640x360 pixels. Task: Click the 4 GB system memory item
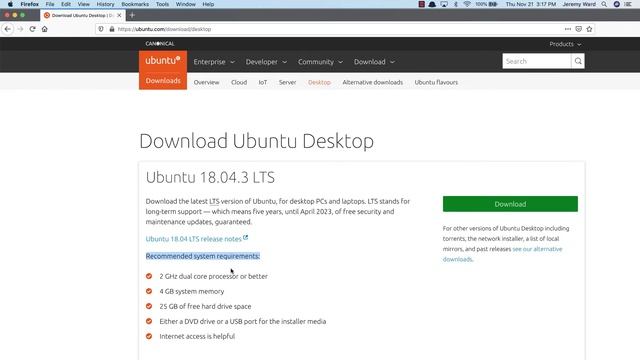[191, 291]
